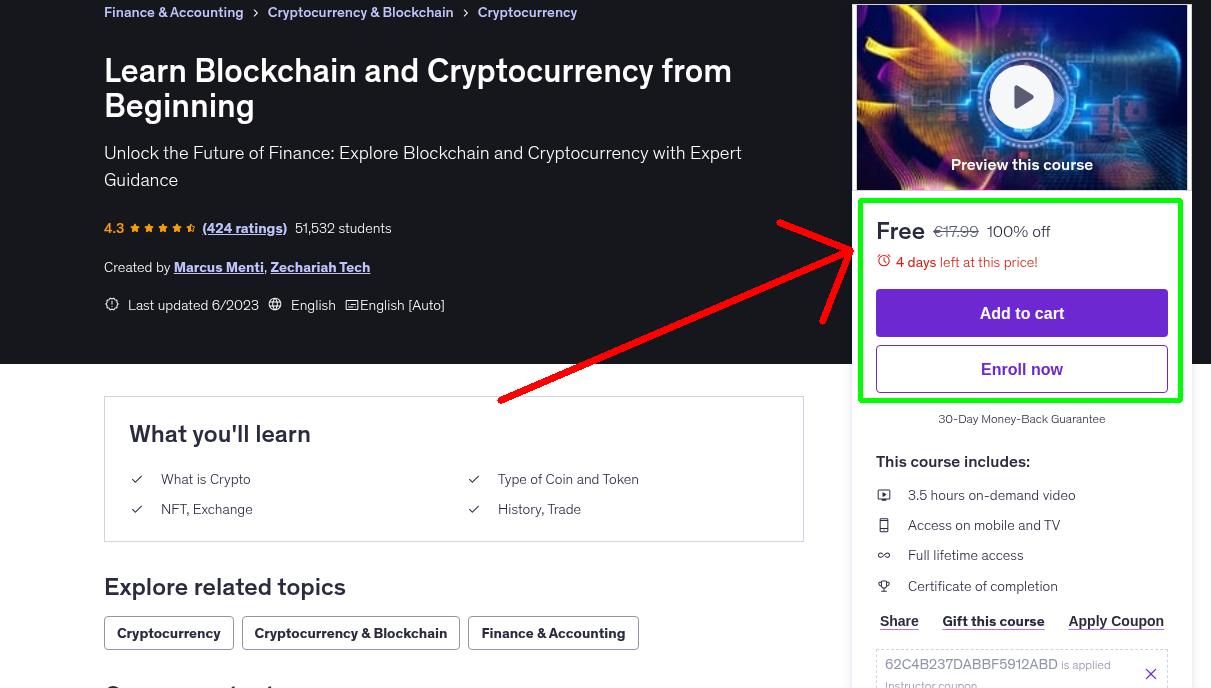This screenshot has height=688, width=1211.
Task: Play the course preview video
Action: [x=1021, y=97]
